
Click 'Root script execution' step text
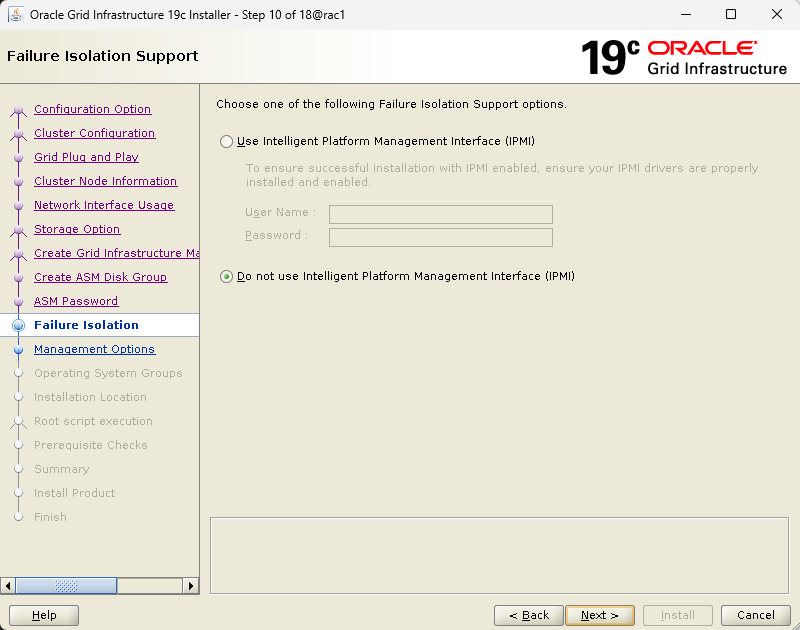[x=93, y=421]
